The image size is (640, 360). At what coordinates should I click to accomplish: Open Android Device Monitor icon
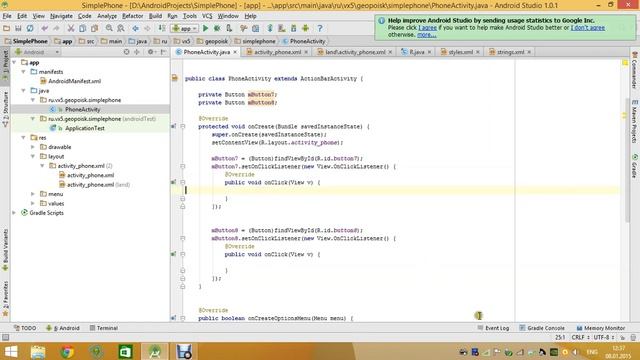(305, 28)
